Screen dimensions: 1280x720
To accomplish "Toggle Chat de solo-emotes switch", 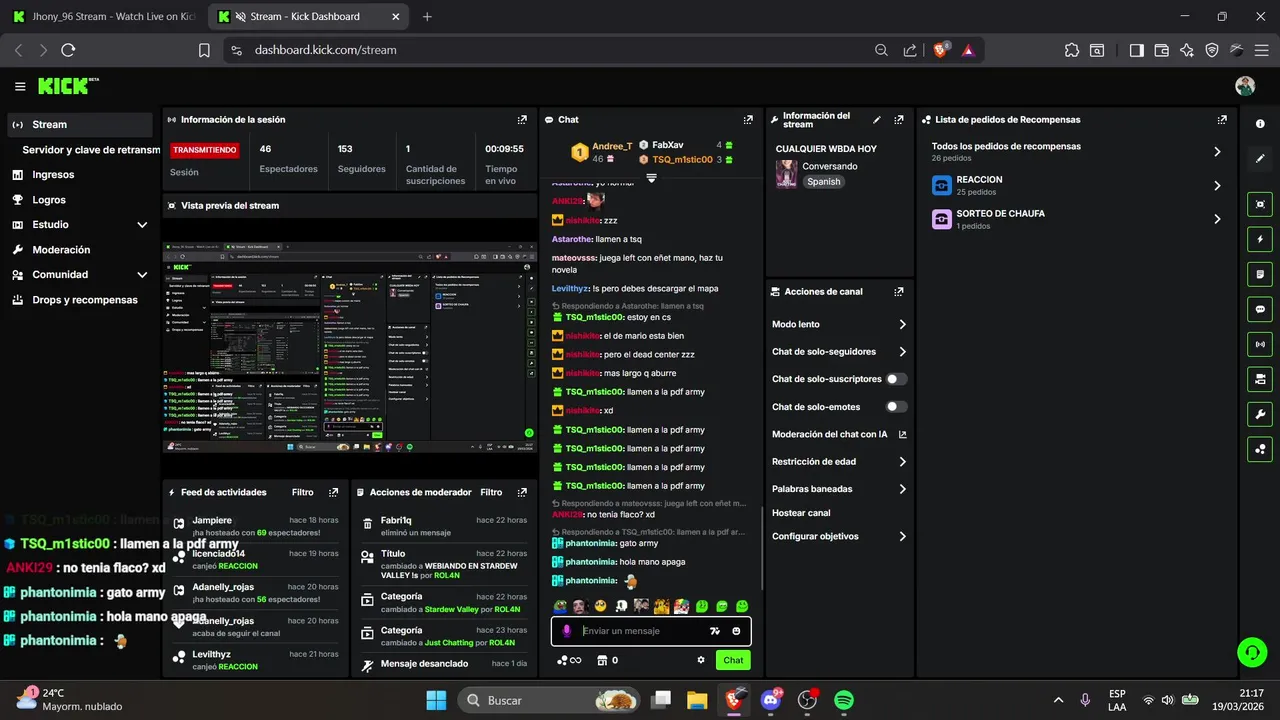I will point(897,407).
